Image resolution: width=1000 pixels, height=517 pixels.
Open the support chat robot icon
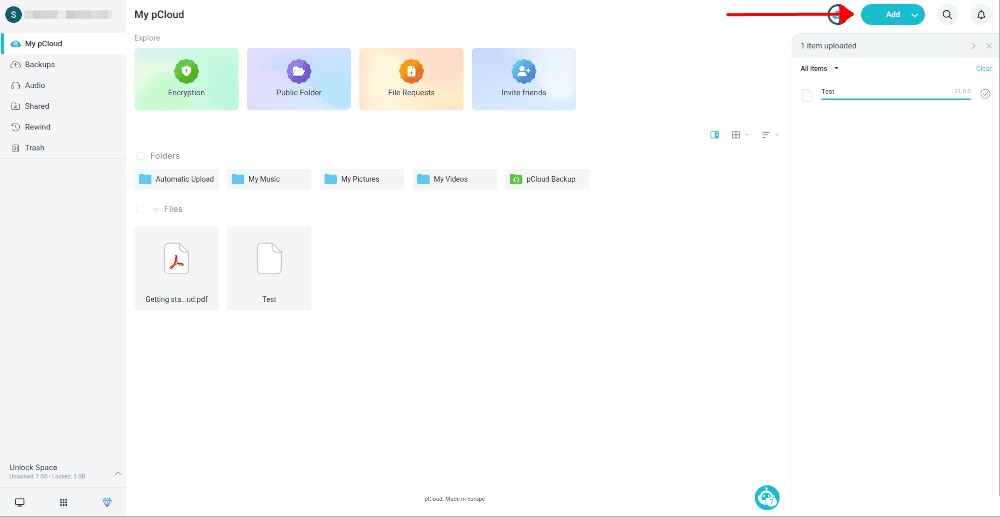767,497
